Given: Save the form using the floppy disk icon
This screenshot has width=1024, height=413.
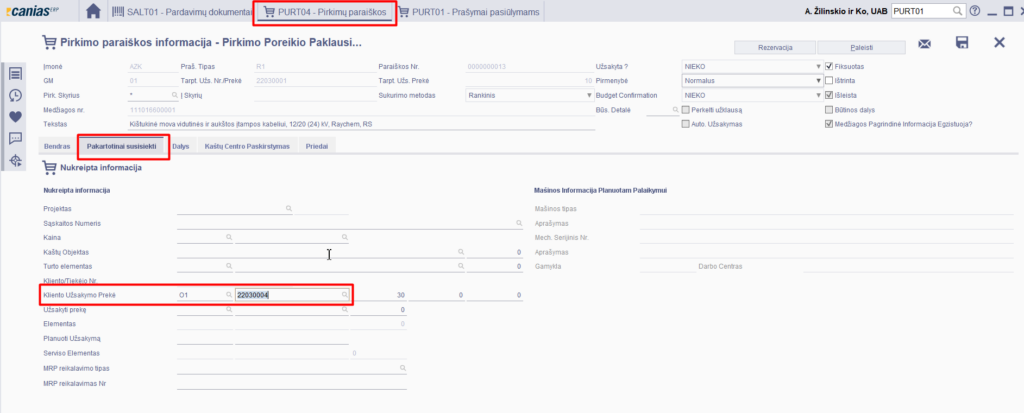Looking at the screenshot, I should 961,43.
